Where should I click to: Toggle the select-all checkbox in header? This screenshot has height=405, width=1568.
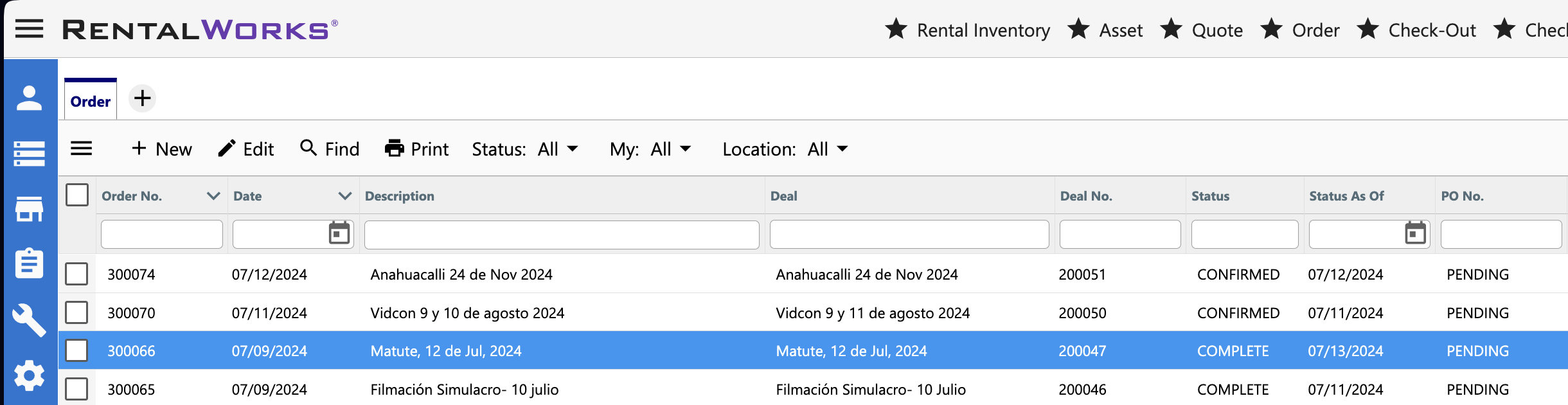coord(77,195)
